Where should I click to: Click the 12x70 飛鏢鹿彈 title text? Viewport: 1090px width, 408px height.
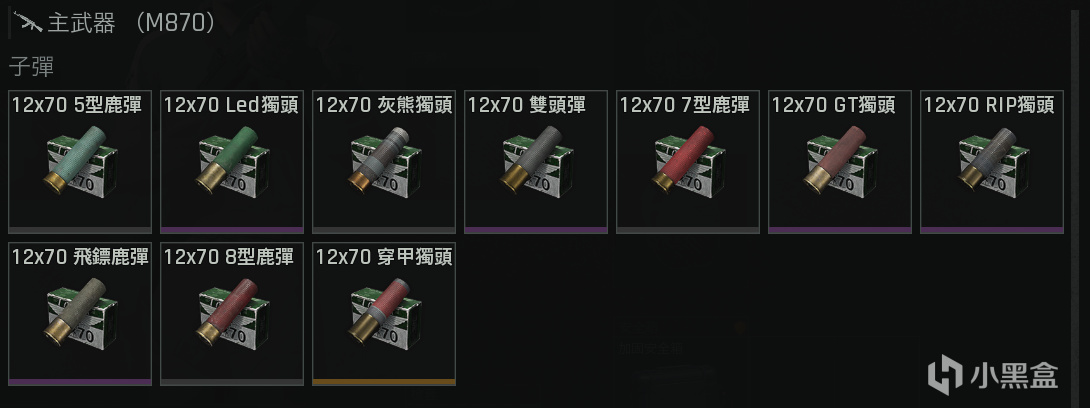point(80,258)
